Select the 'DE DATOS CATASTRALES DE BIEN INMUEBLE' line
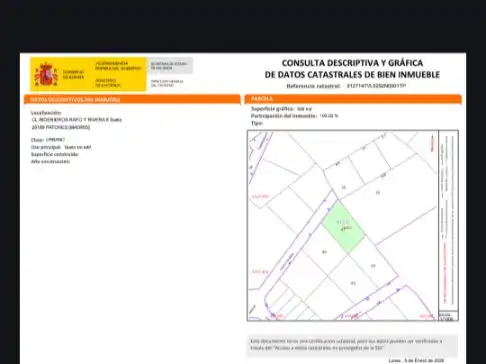This screenshot has height=364, width=486. 352,75
